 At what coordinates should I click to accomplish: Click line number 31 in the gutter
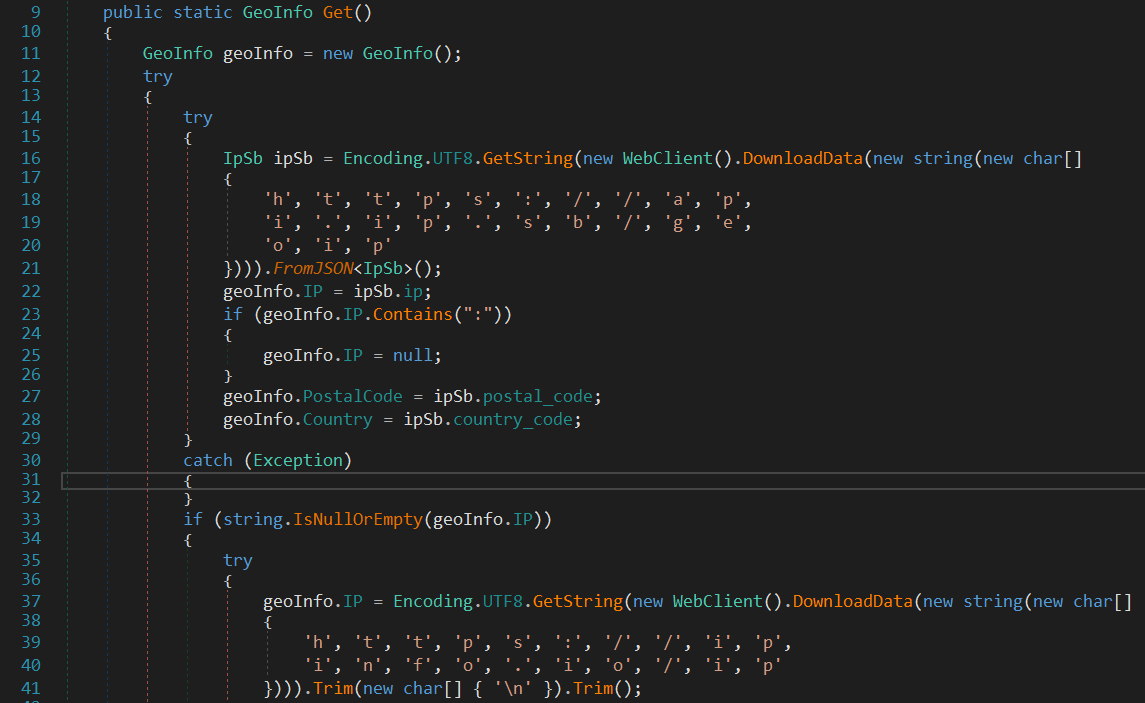coord(30,481)
